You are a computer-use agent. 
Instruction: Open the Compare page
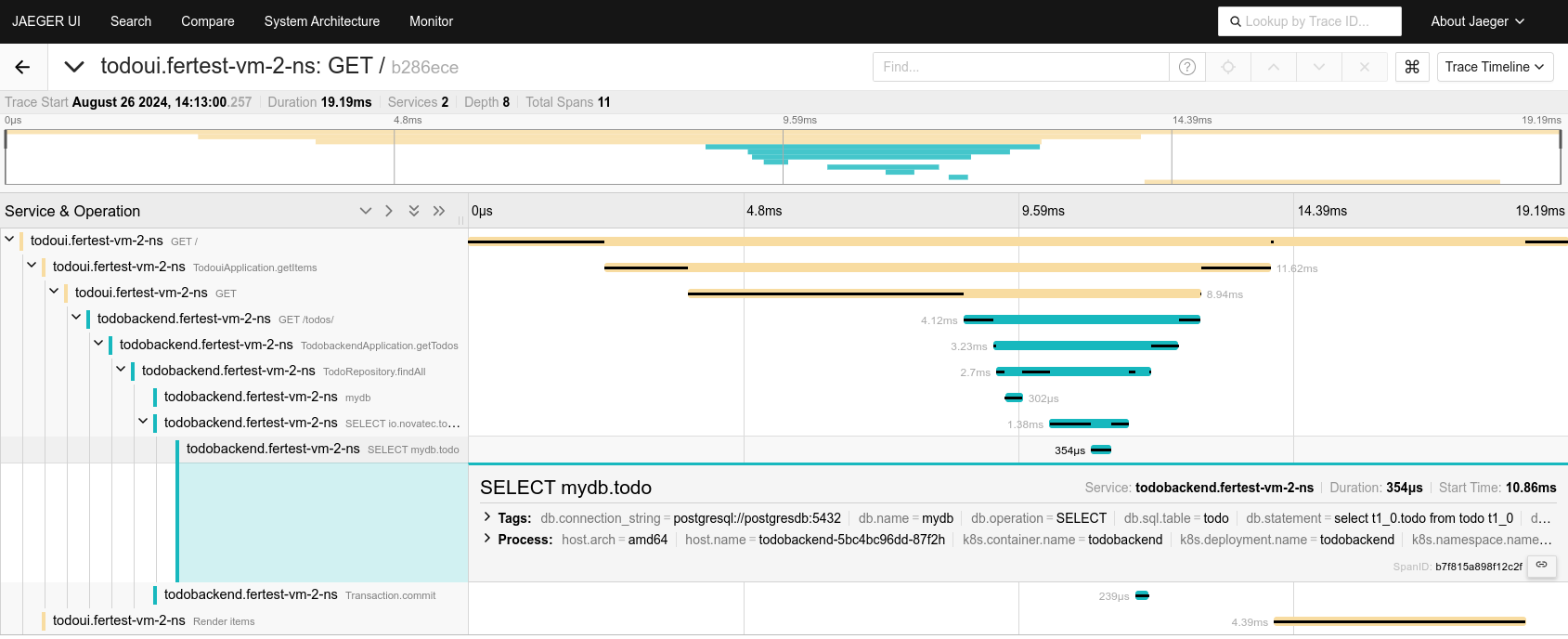tap(207, 21)
